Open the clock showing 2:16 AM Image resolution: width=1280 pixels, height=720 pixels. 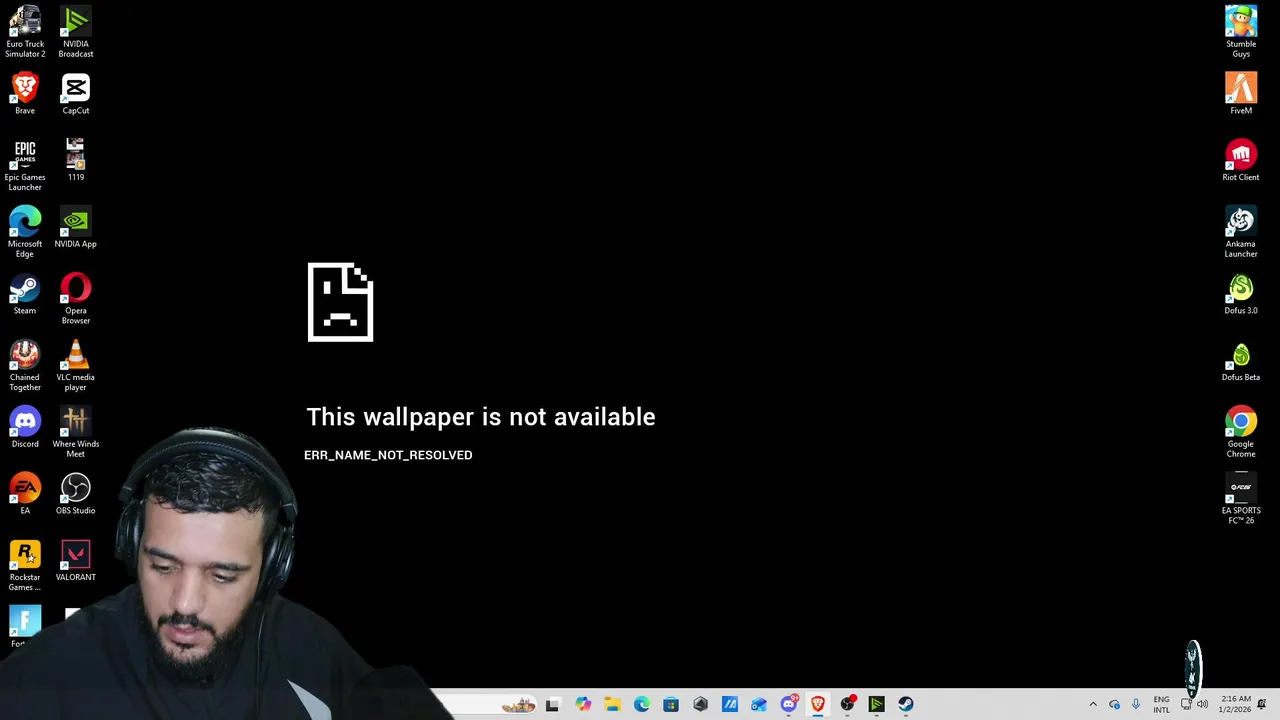pos(1236,704)
